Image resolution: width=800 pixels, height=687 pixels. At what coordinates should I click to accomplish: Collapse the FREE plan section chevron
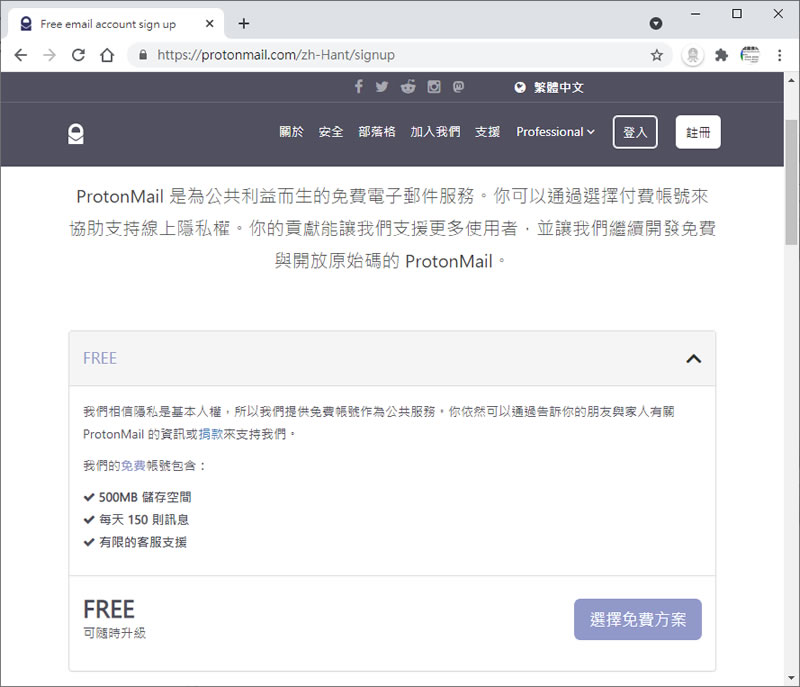tap(693, 359)
